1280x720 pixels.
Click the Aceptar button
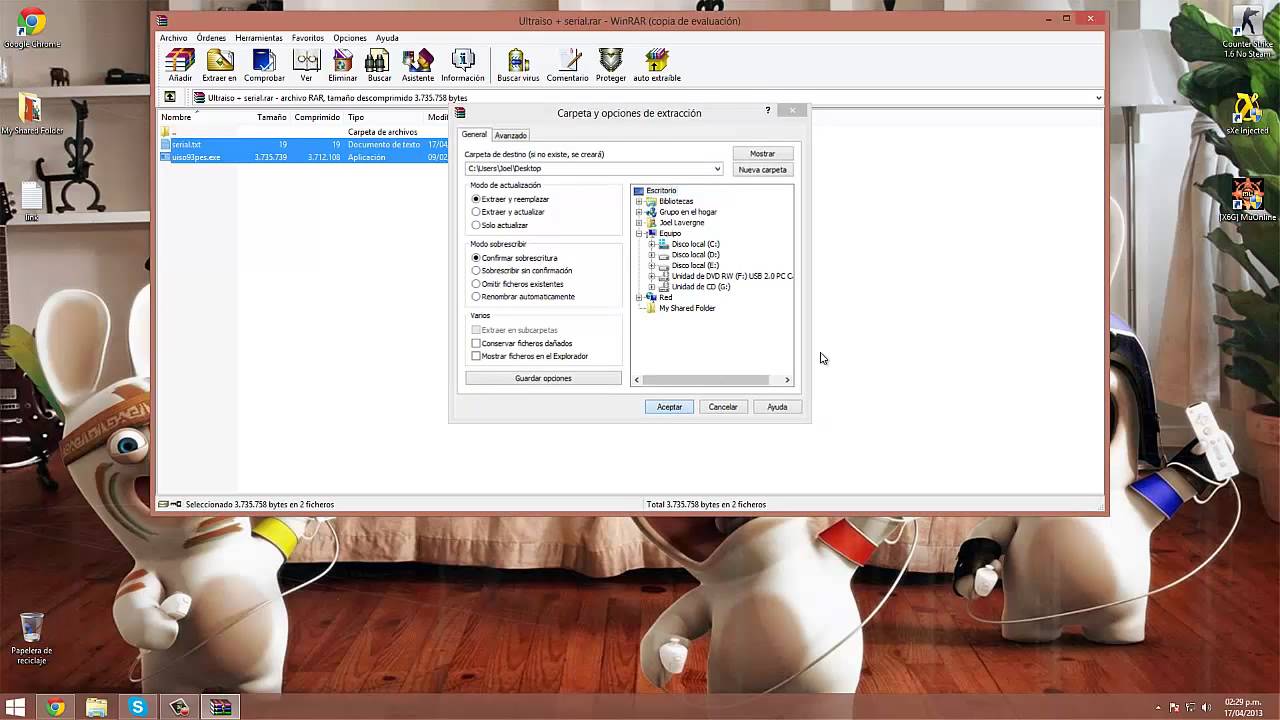(x=669, y=407)
